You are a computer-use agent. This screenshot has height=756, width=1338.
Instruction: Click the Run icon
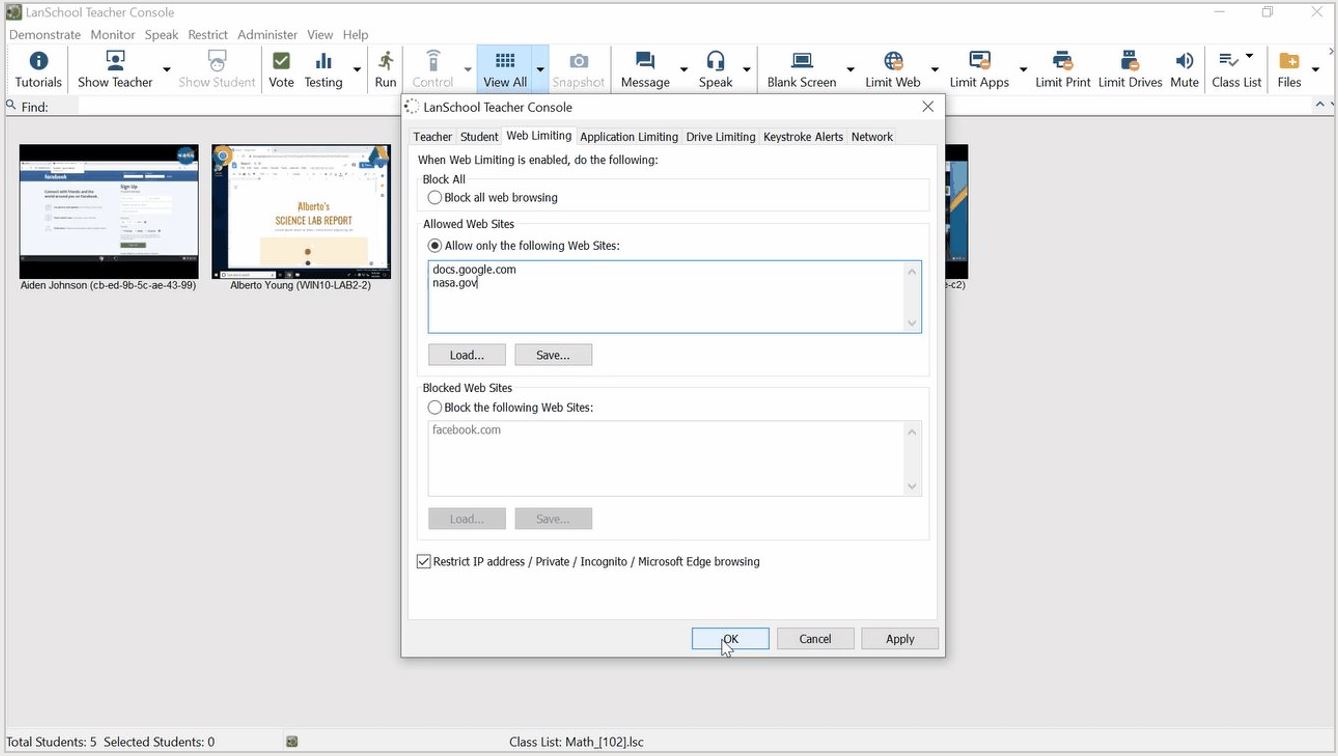pos(385,70)
